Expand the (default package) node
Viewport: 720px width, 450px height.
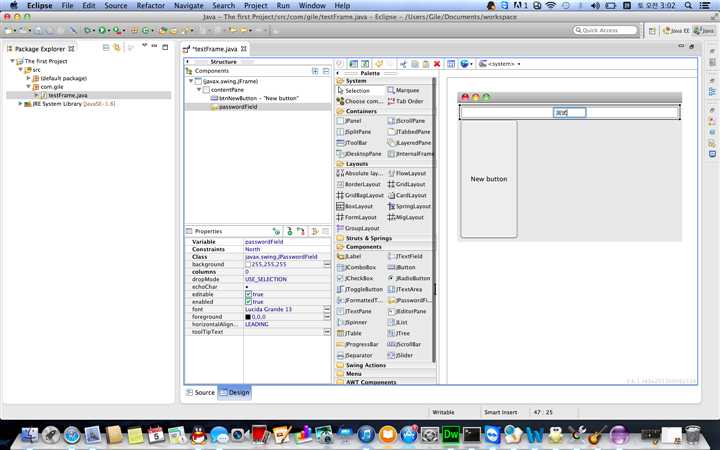coord(28,78)
